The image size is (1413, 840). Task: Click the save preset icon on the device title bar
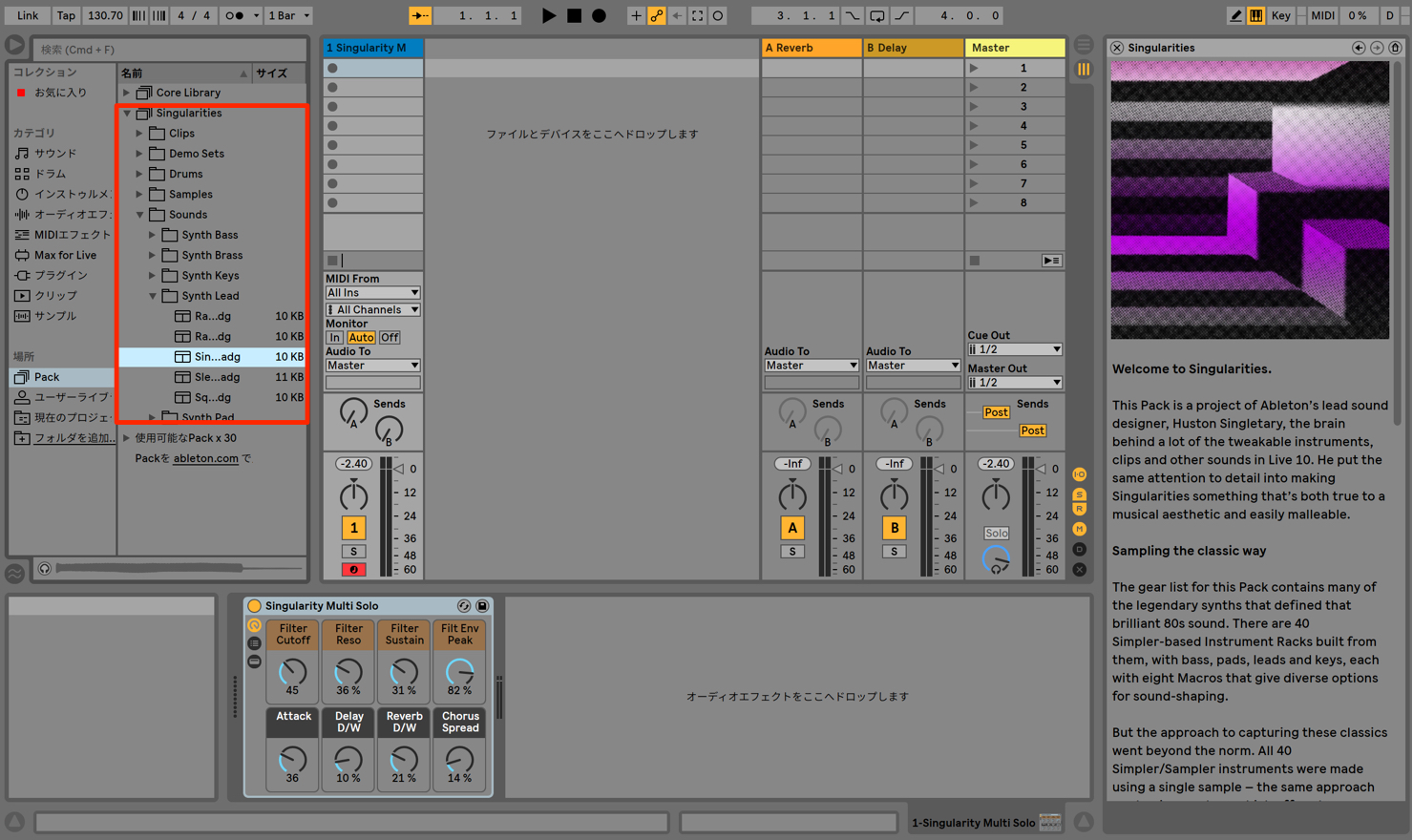point(482,605)
